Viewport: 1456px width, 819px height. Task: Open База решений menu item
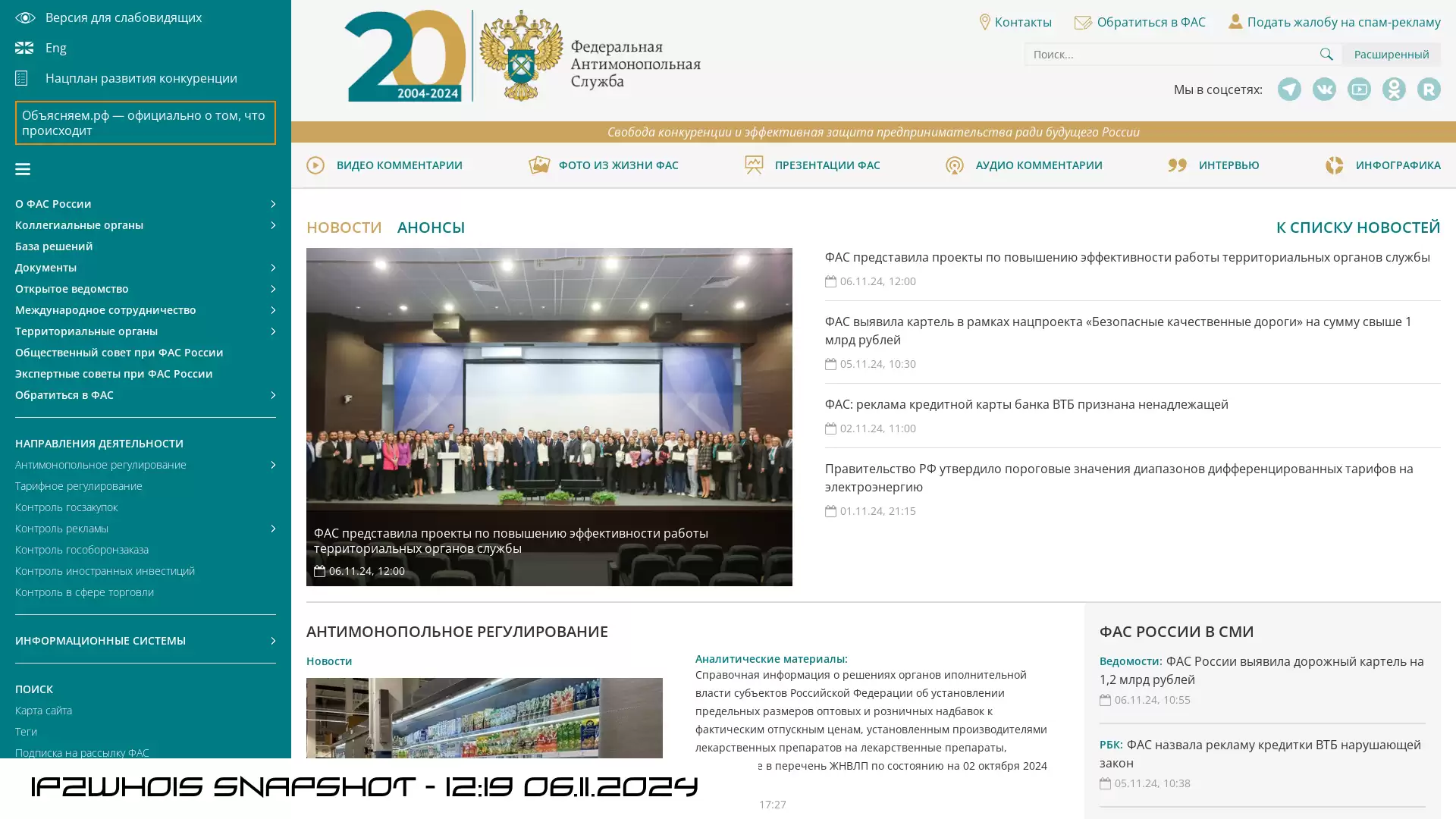point(54,246)
